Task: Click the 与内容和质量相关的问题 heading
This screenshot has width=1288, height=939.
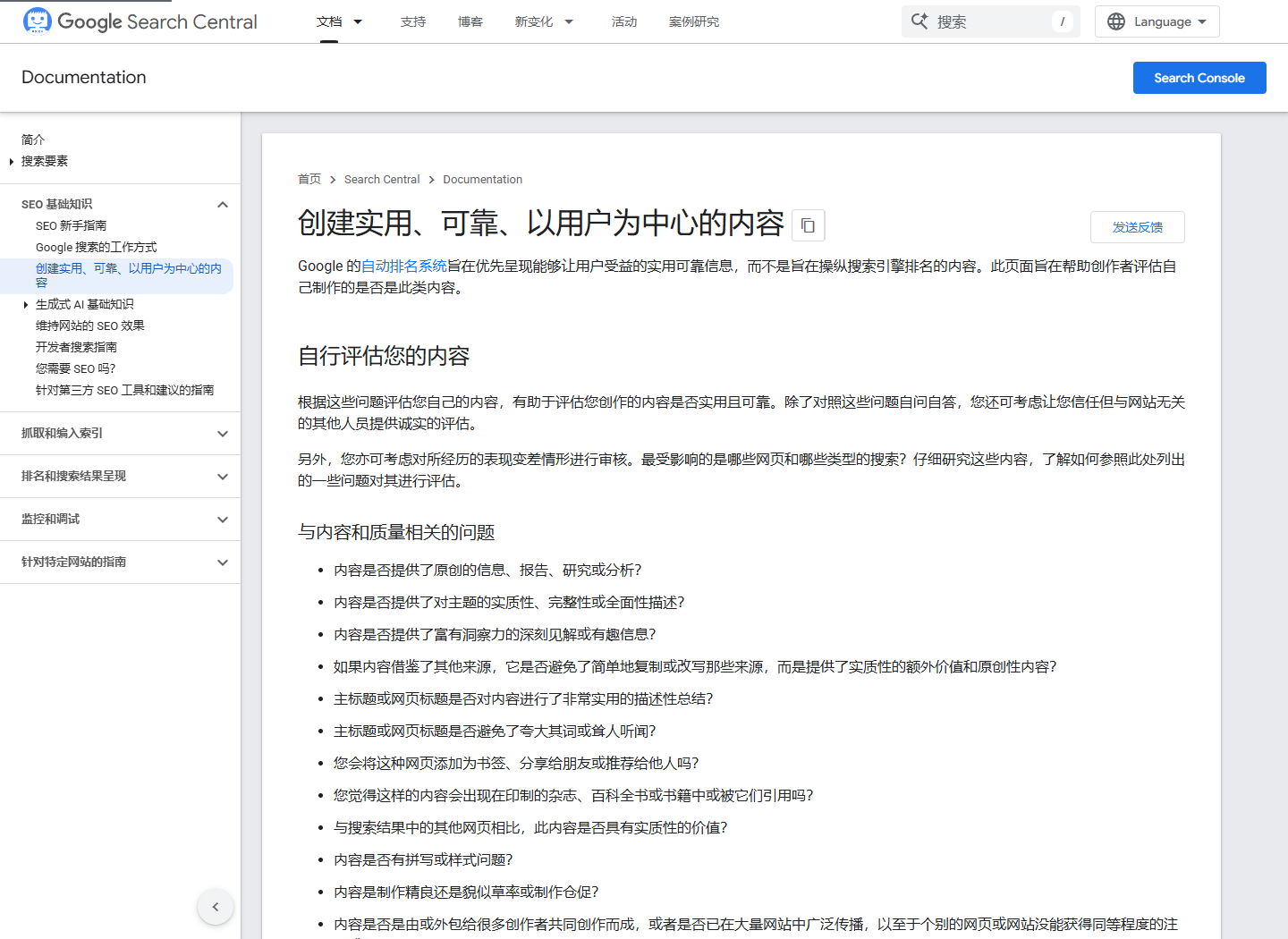Action: (x=396, y=533)
